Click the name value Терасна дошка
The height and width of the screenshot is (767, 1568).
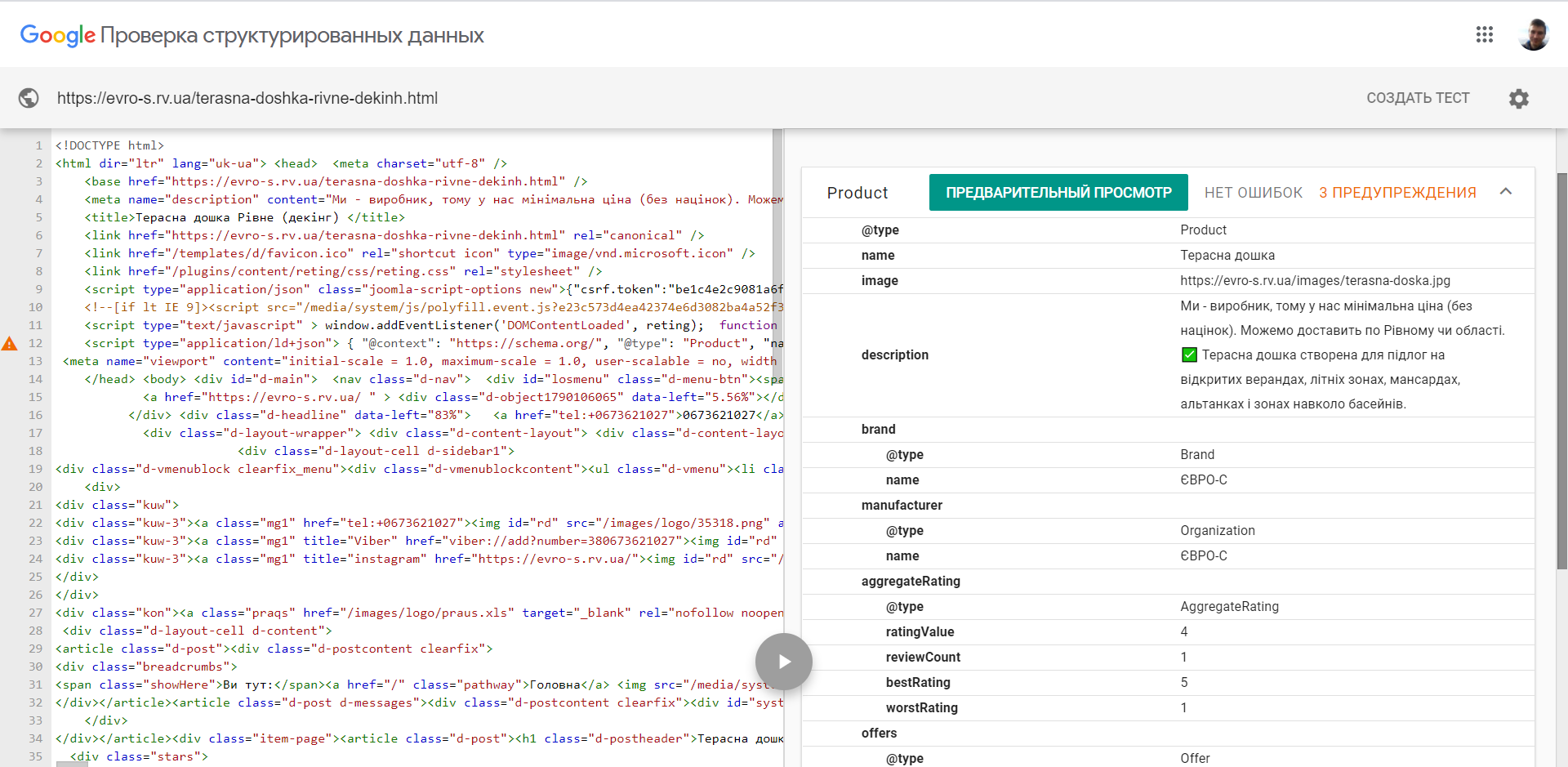1227,255
